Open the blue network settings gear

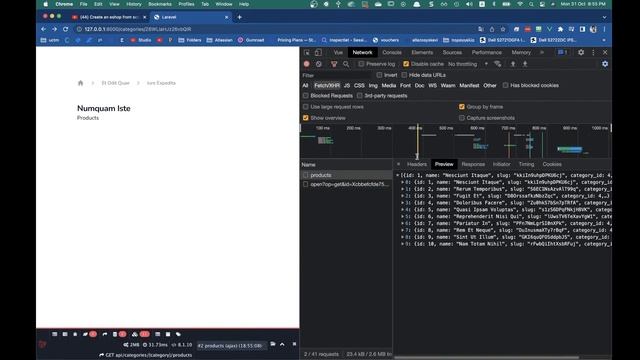point(605,64)
